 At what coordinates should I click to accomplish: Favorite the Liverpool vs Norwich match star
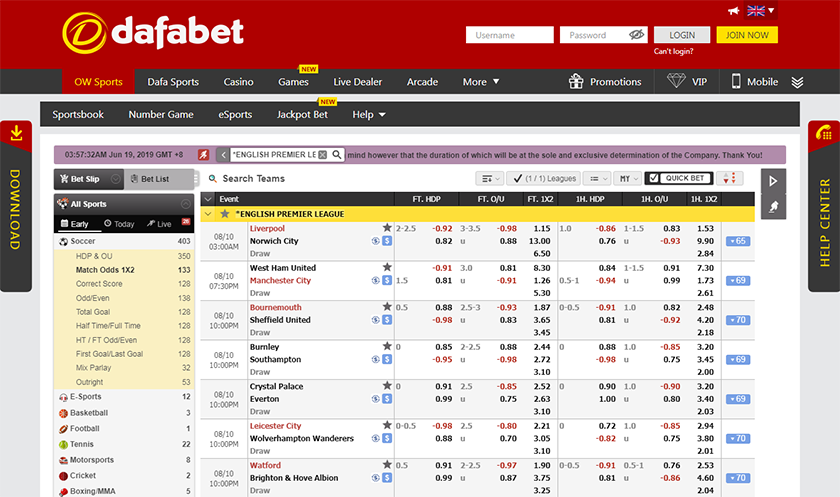click(x=387, y=229)
